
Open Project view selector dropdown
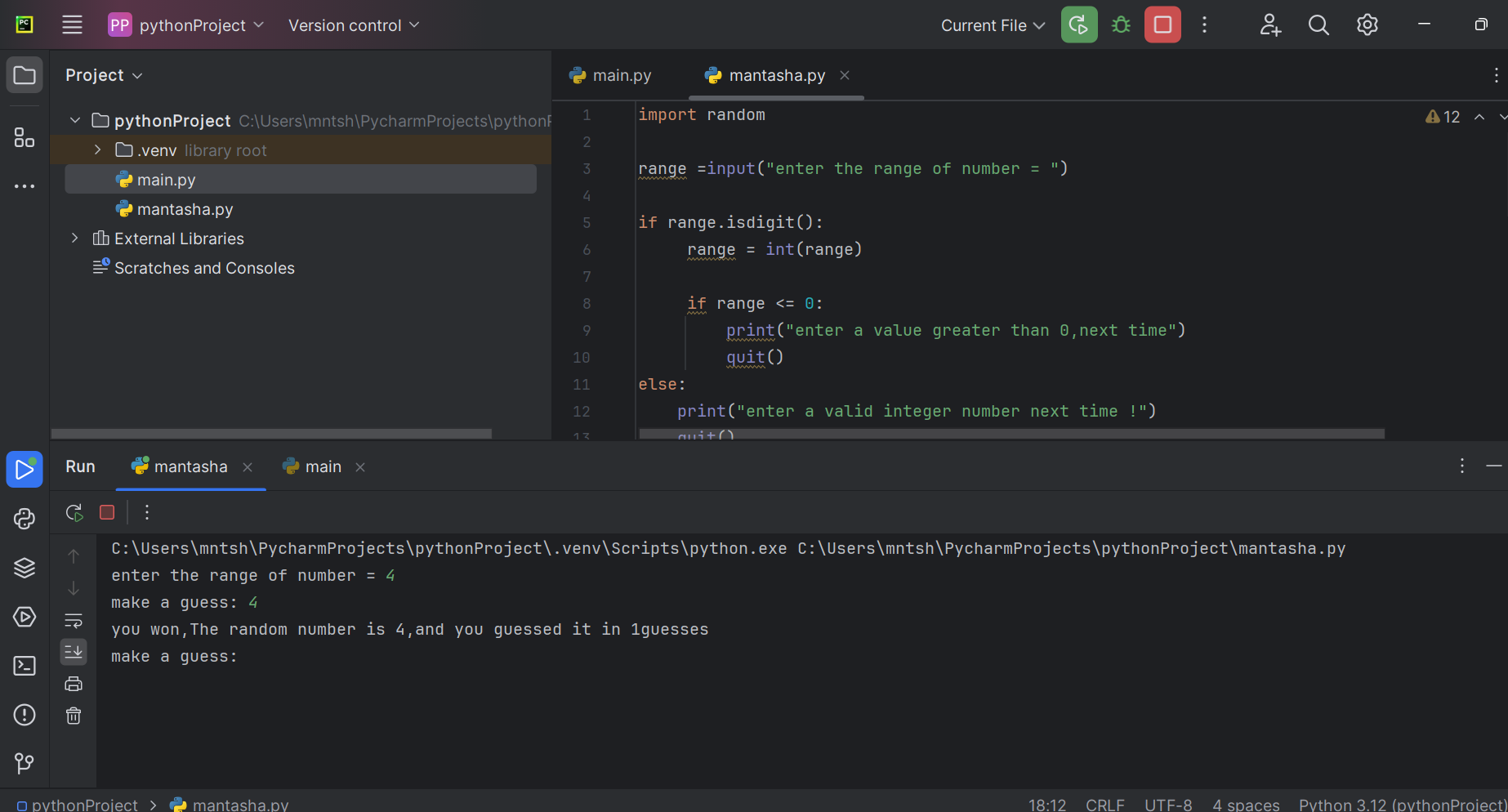click(104, 76)
